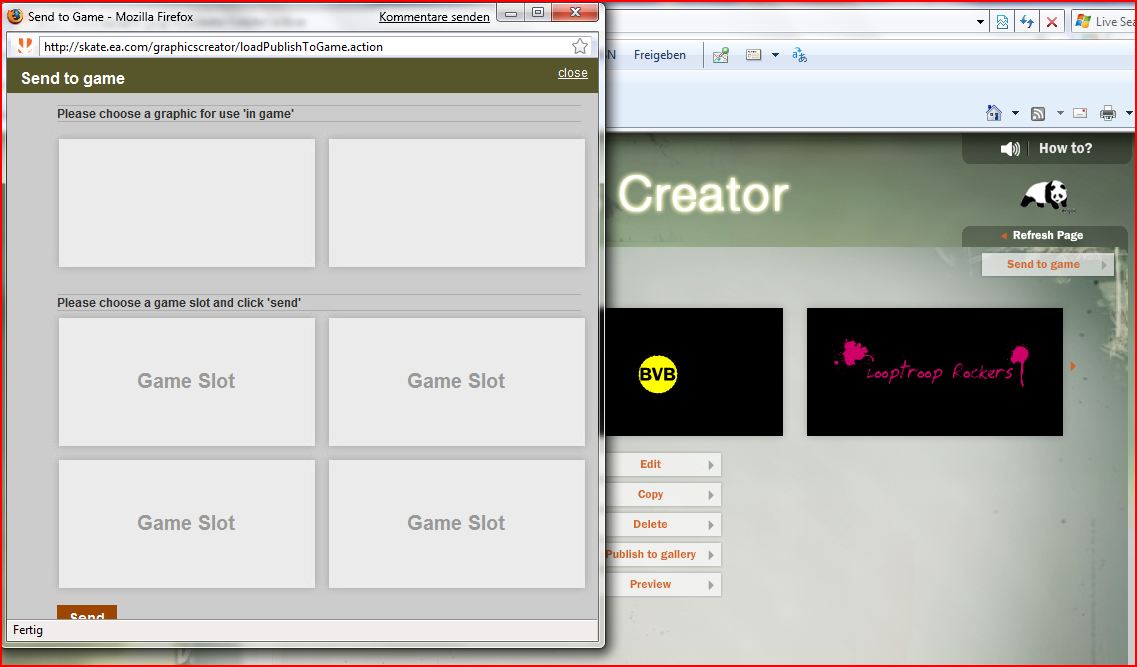Click the translate icon in toolbar
The width and height of the screenshot is (1137, 667).
(799, 55)
